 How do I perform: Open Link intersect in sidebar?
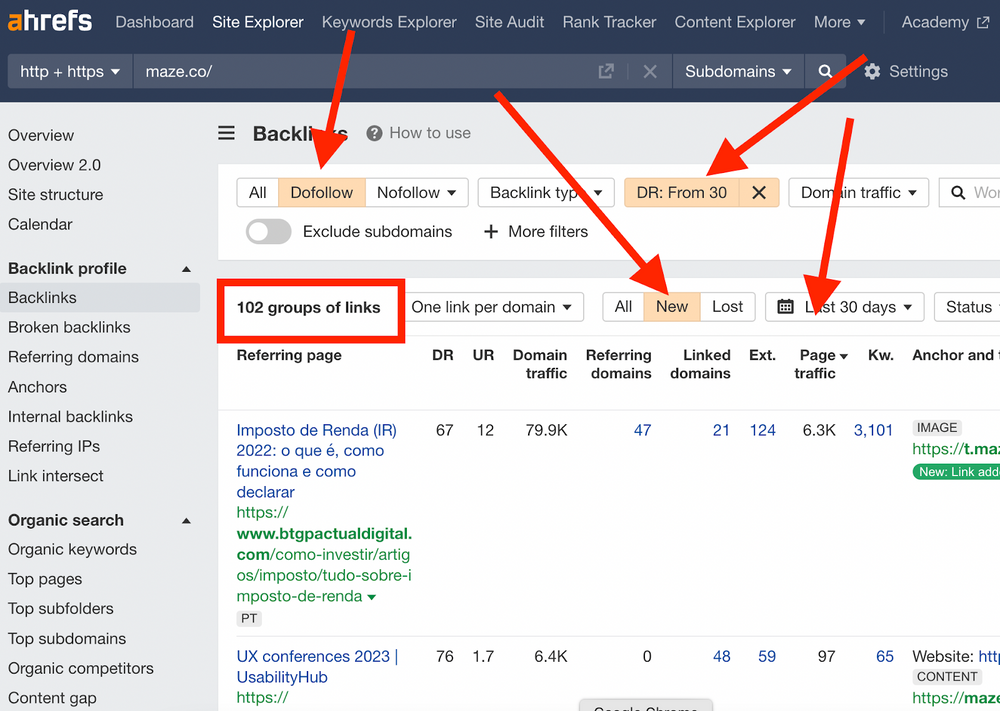click(55, 476)
